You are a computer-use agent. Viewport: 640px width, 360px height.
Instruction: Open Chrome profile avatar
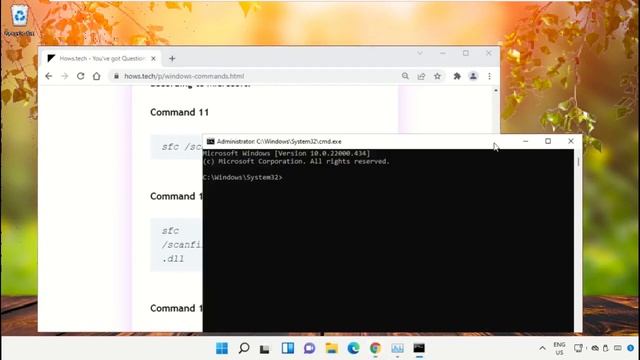coord(473,76)
